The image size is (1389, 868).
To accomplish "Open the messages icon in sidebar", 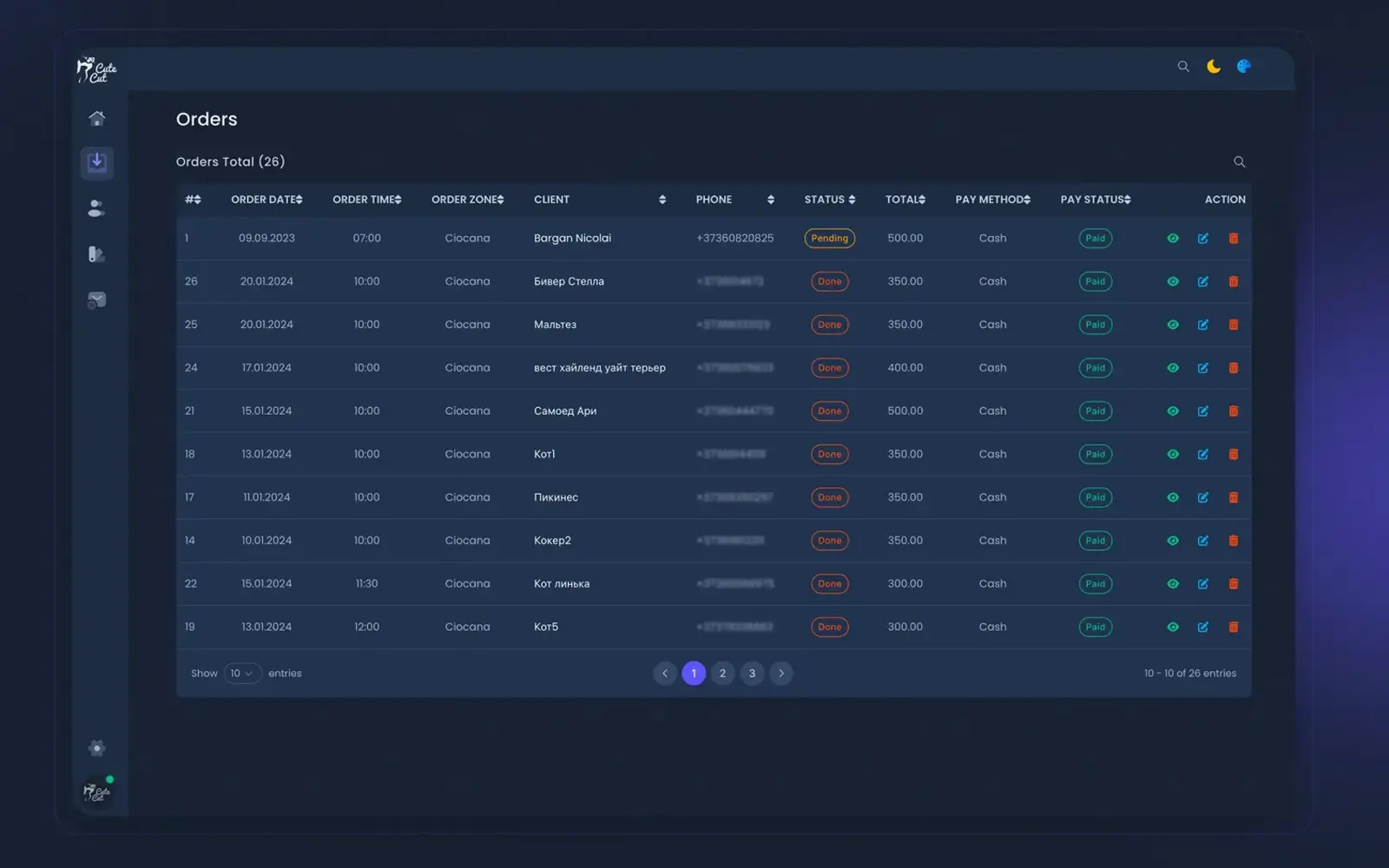I will (x=97, y=300).
